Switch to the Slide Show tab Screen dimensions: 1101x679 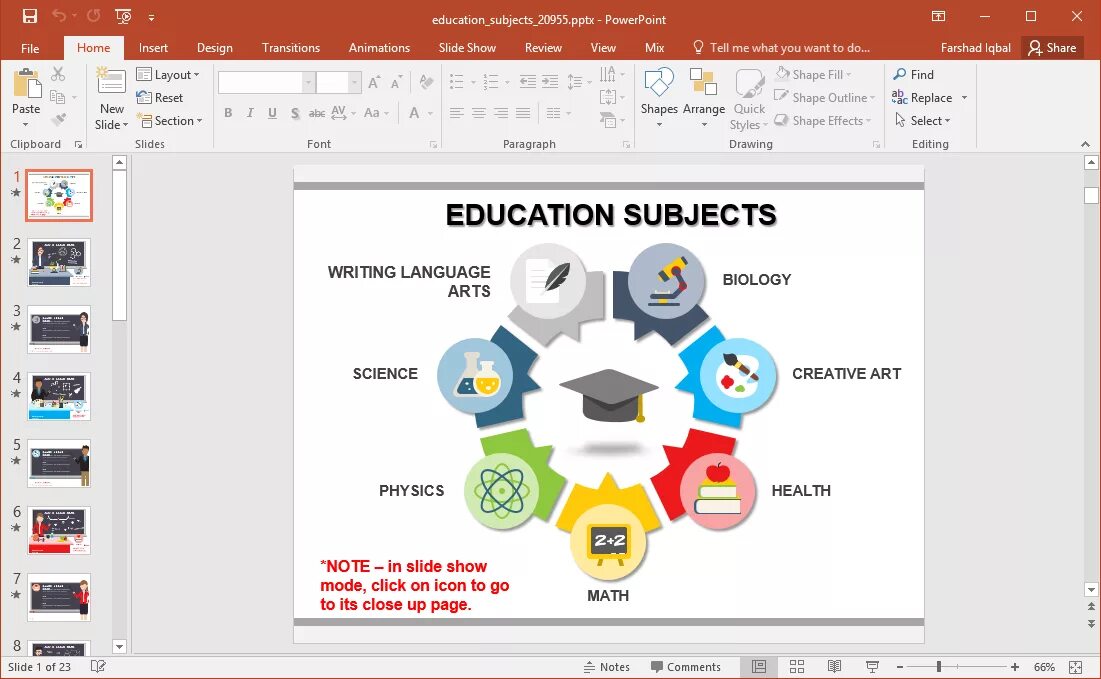467,48
